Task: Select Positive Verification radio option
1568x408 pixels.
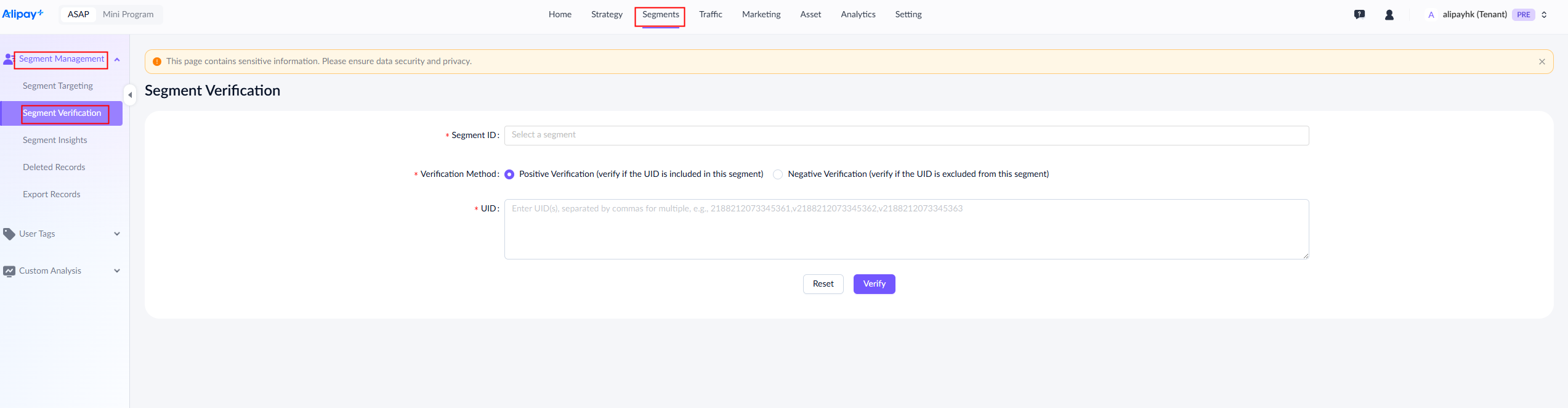Action: click(509, 174)
